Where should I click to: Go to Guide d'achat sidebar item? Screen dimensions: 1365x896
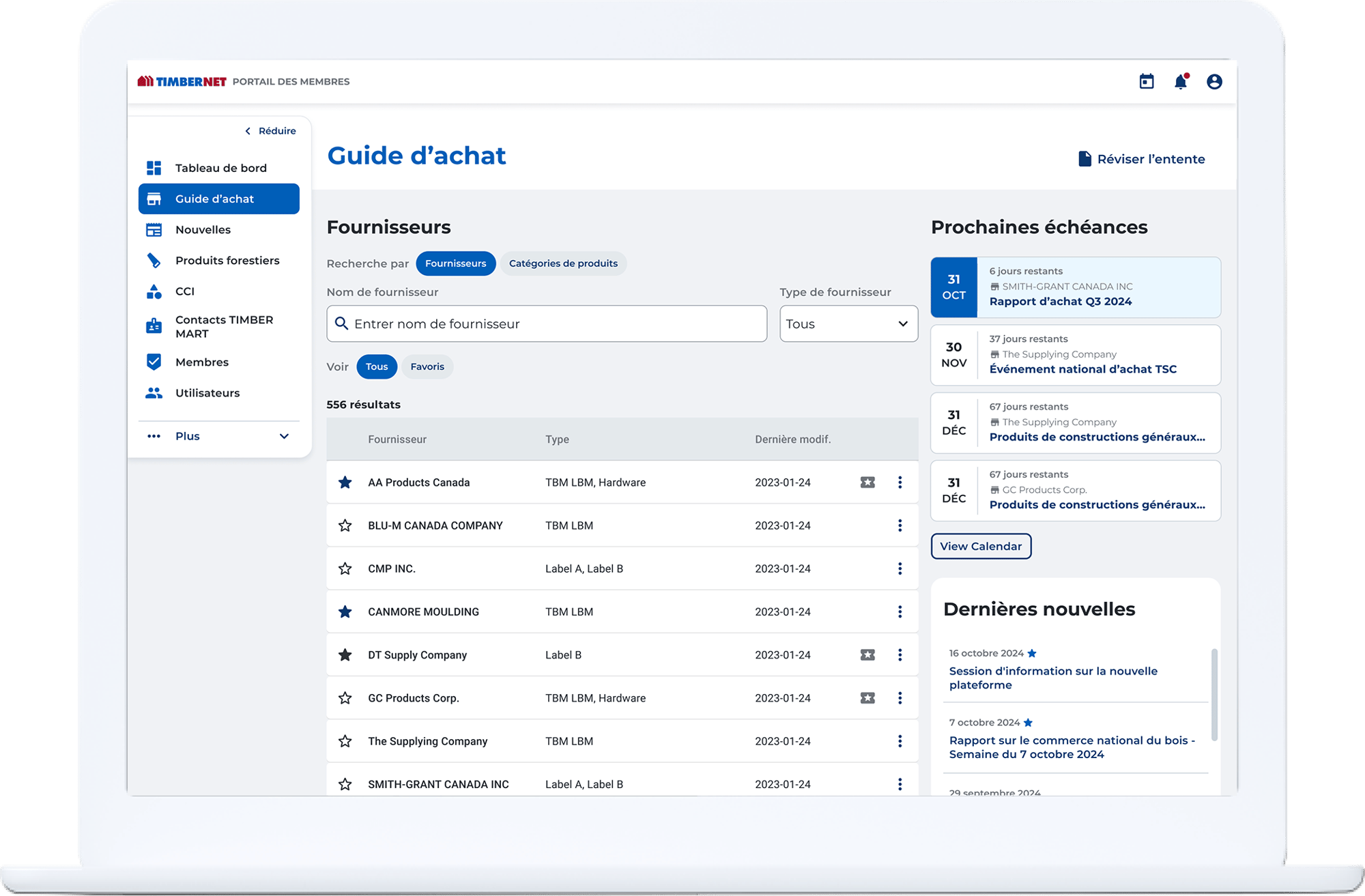pos(218,199)
